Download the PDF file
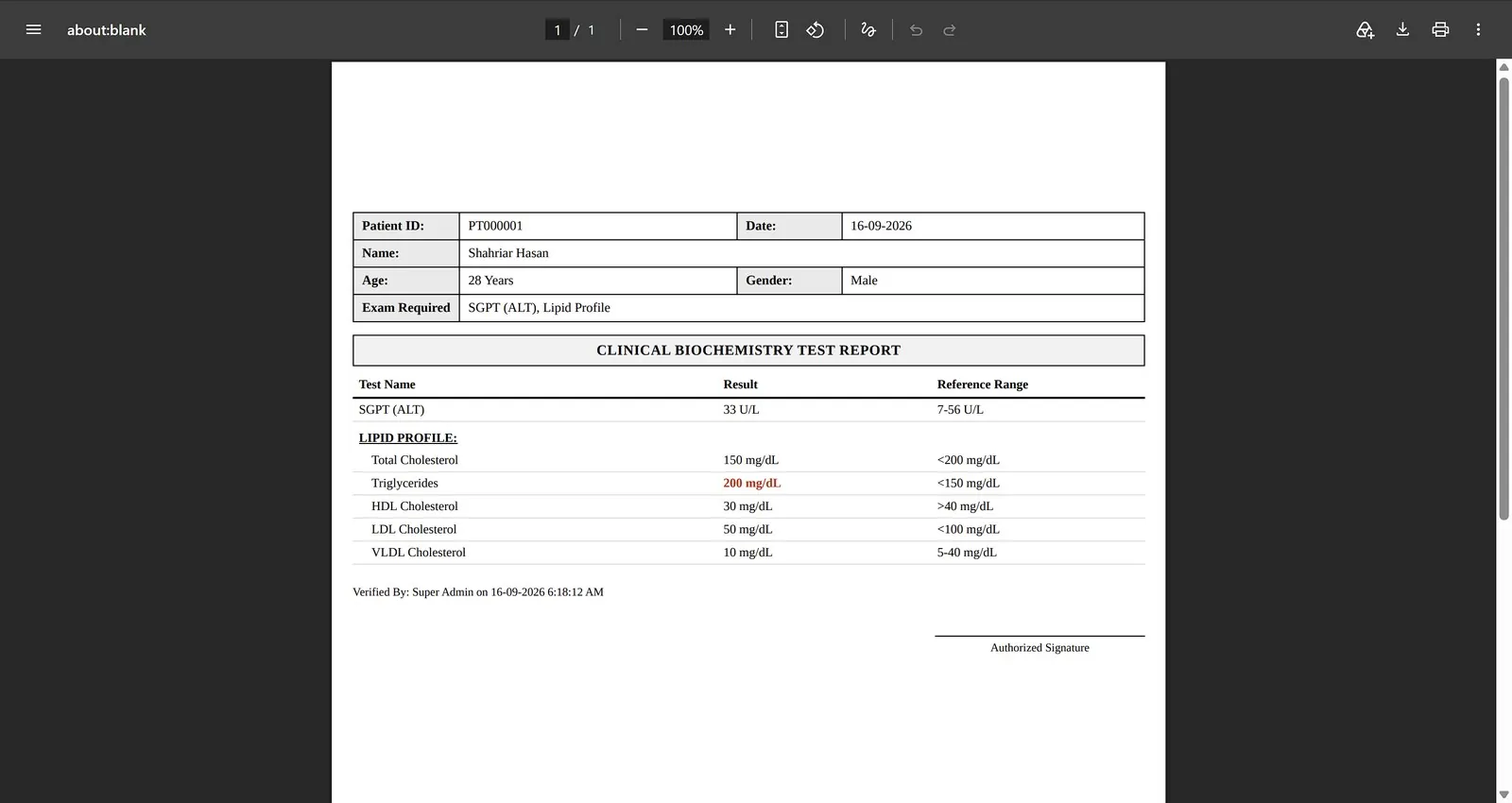This screenshot has width=1512, height=803. pos(1402,29)
